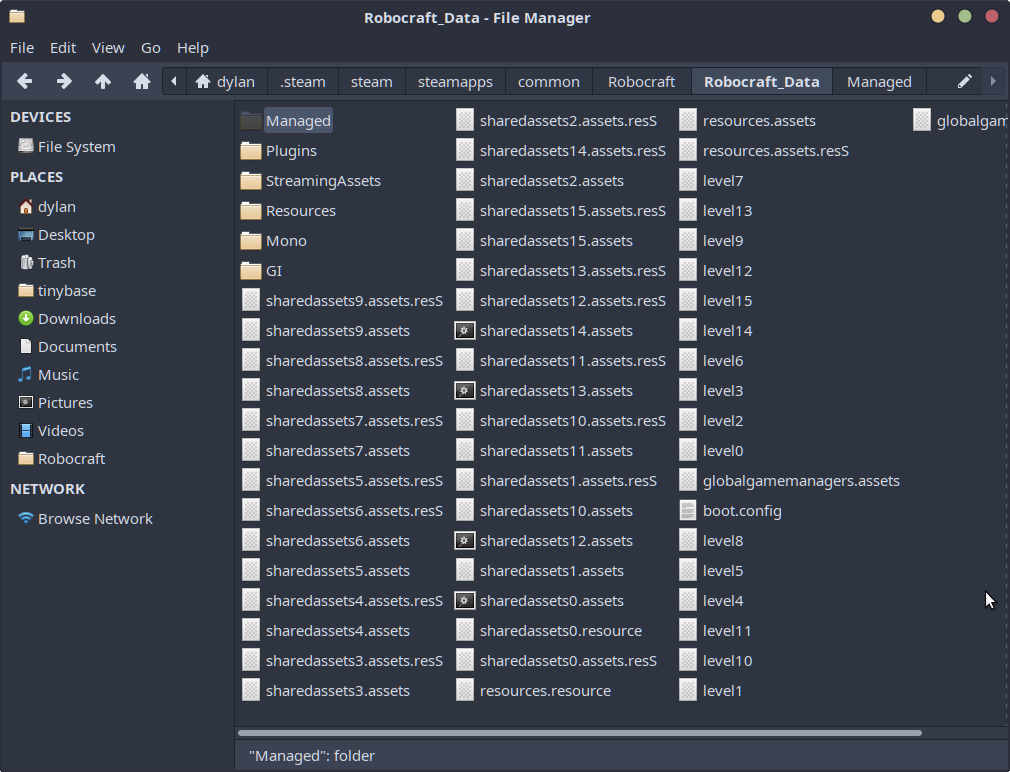Open the File menu
The width and height of the screenshot is (1010, 772).
click(x=22, y=48)
